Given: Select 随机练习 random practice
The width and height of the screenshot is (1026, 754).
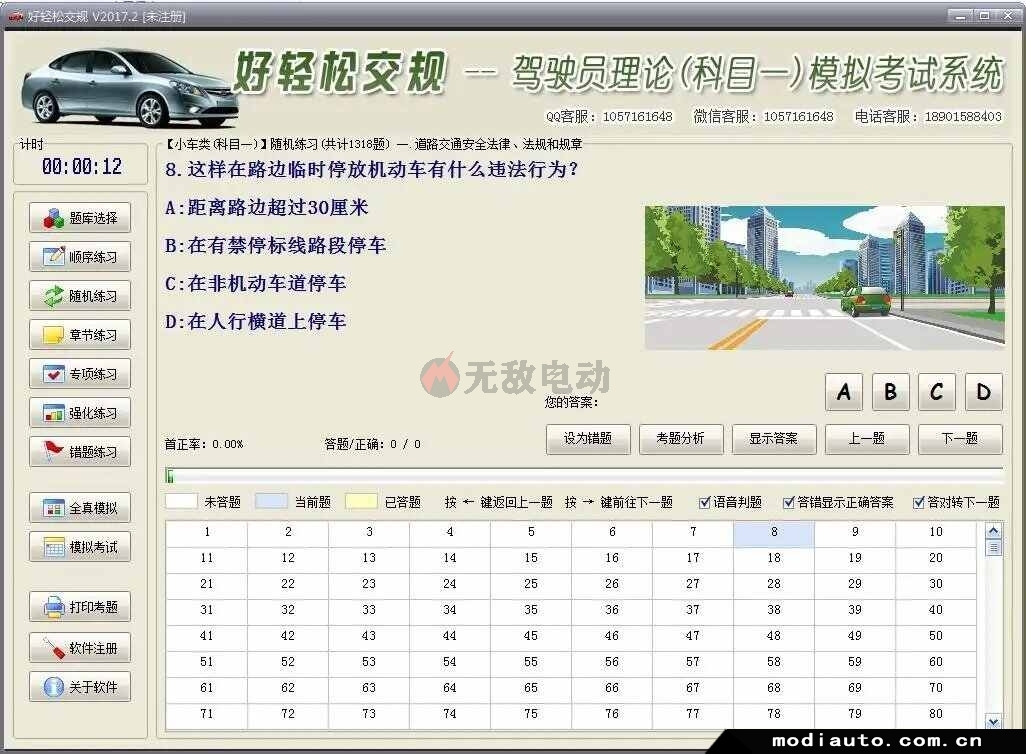Looking at the screenshot, I should point(80,296).
